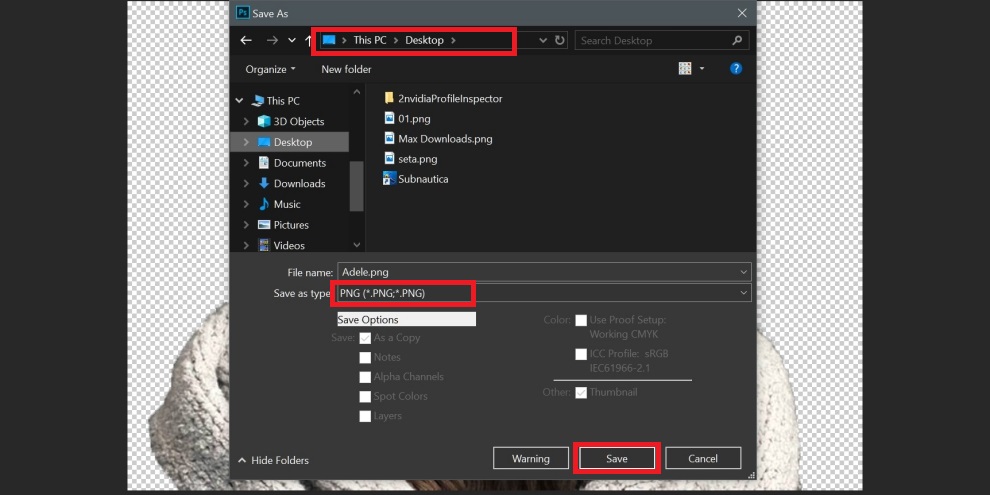Viewport: 990px width, 495px height.
Task: Expand the Downloads tree node
Action: 246,184
